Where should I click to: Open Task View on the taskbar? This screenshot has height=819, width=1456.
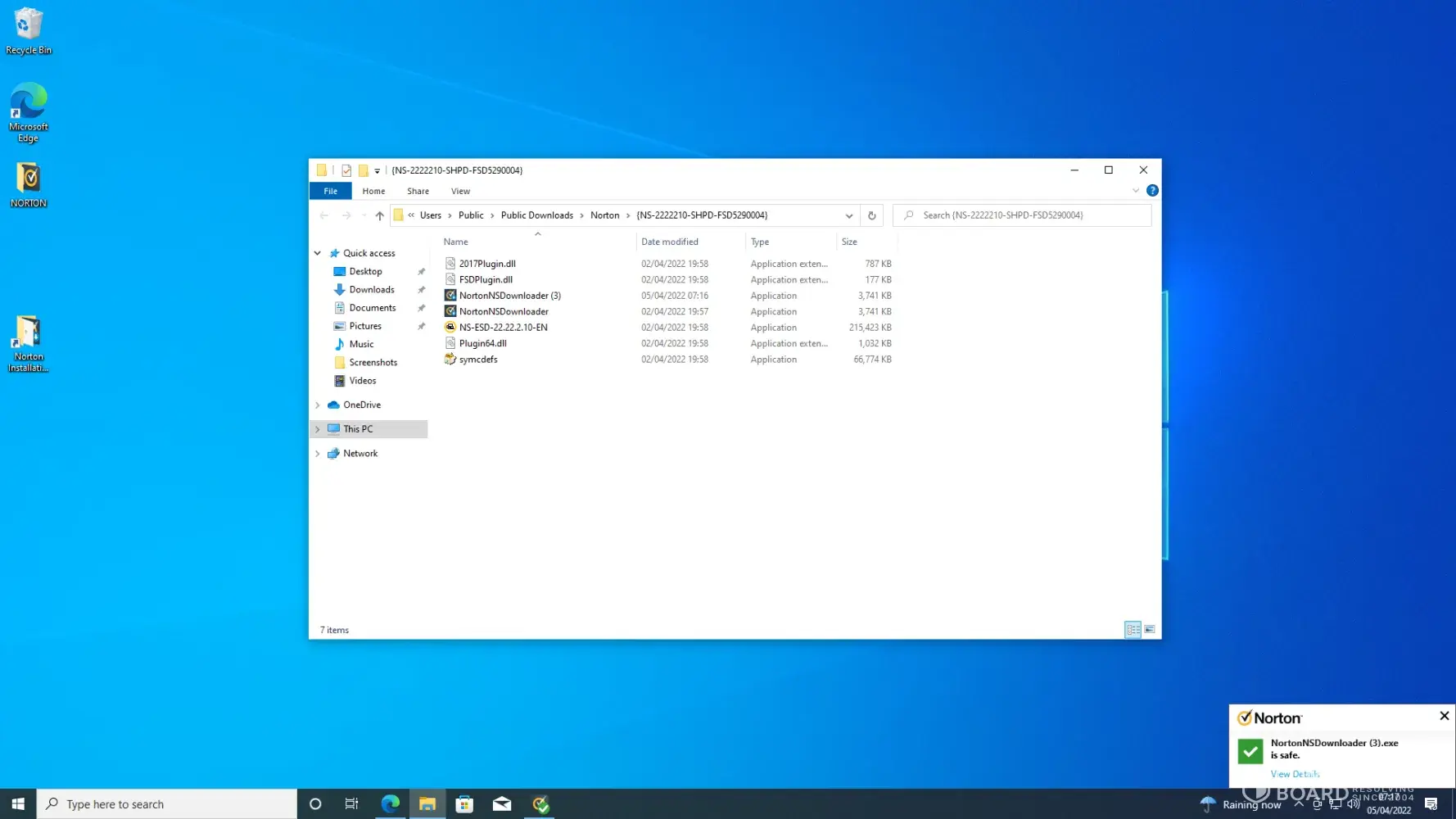pyautogui.click(x=351, y=804)
